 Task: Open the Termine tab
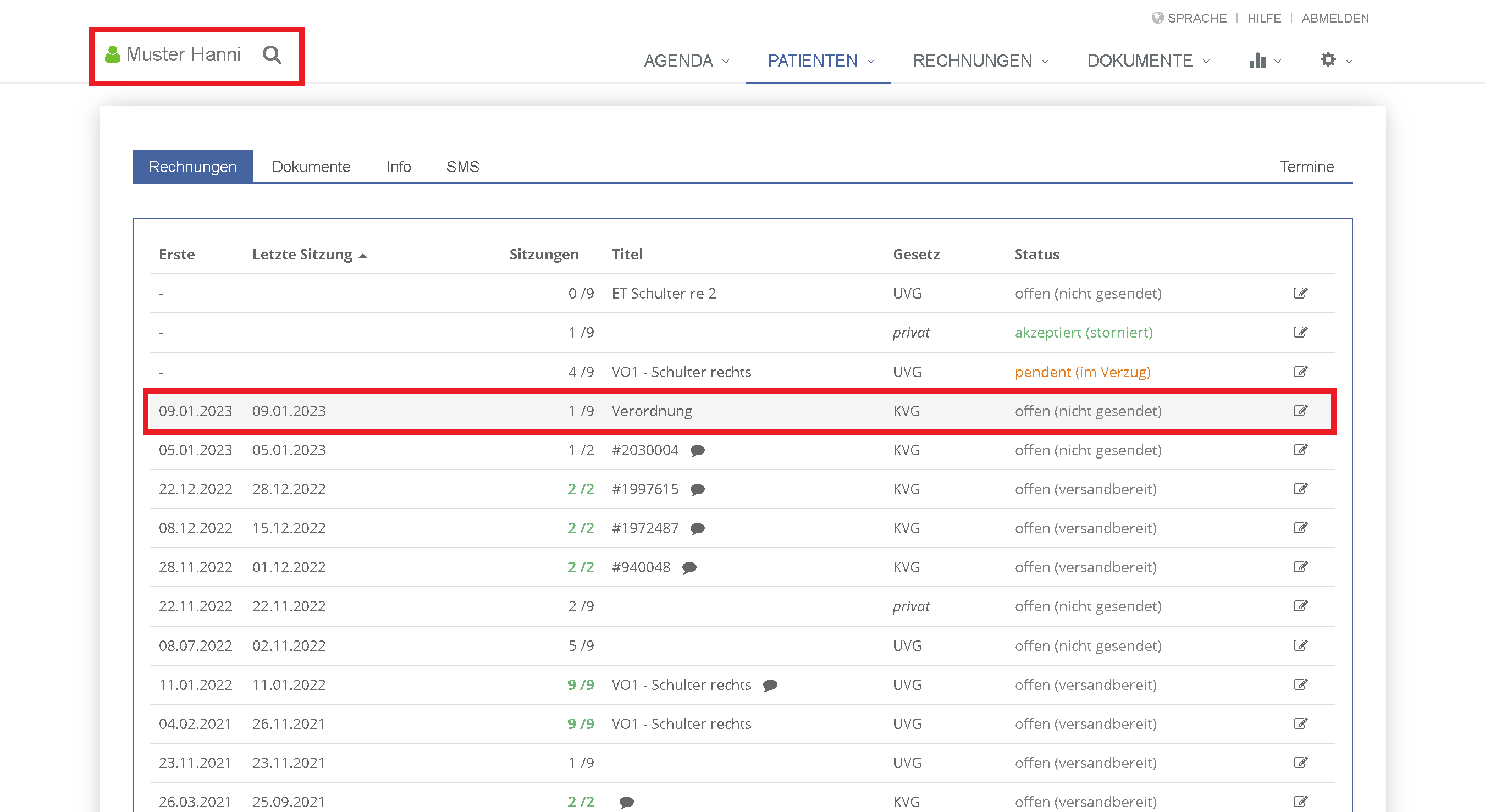click(x=1307, y=167)
